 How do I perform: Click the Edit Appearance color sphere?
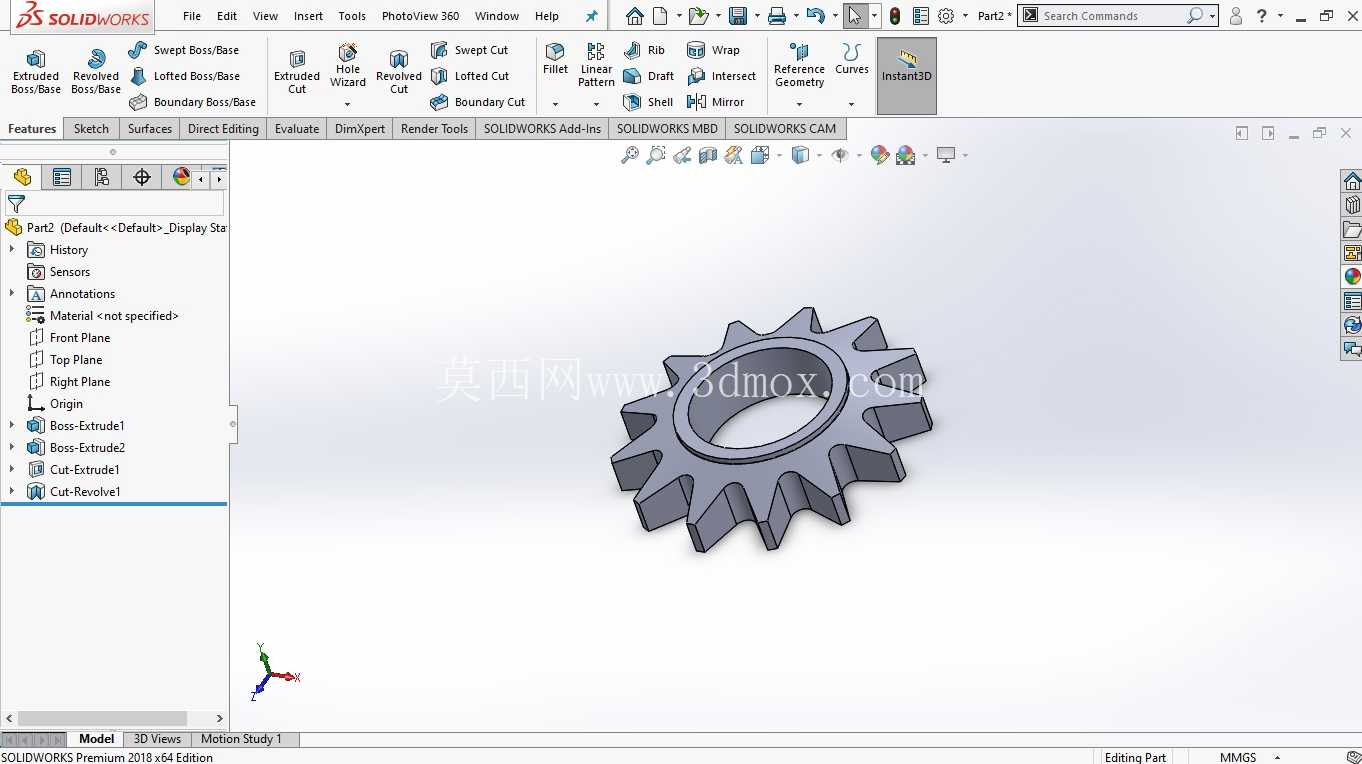click(x=880, y=155)
